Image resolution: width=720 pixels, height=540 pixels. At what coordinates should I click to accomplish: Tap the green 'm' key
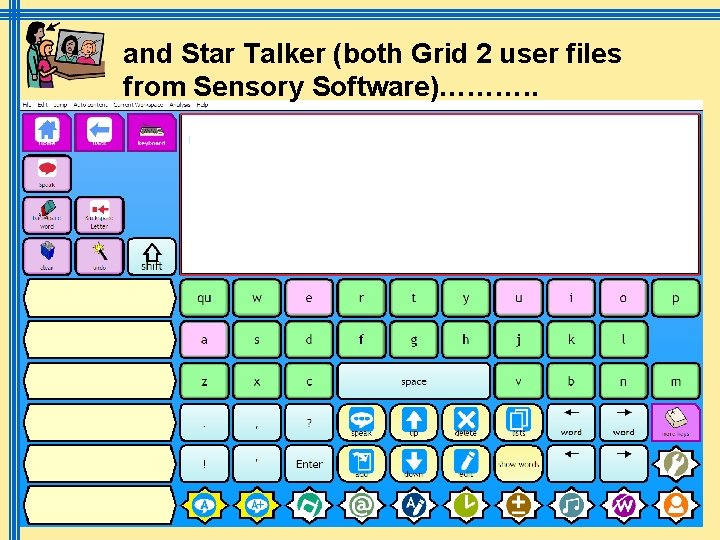675,381
